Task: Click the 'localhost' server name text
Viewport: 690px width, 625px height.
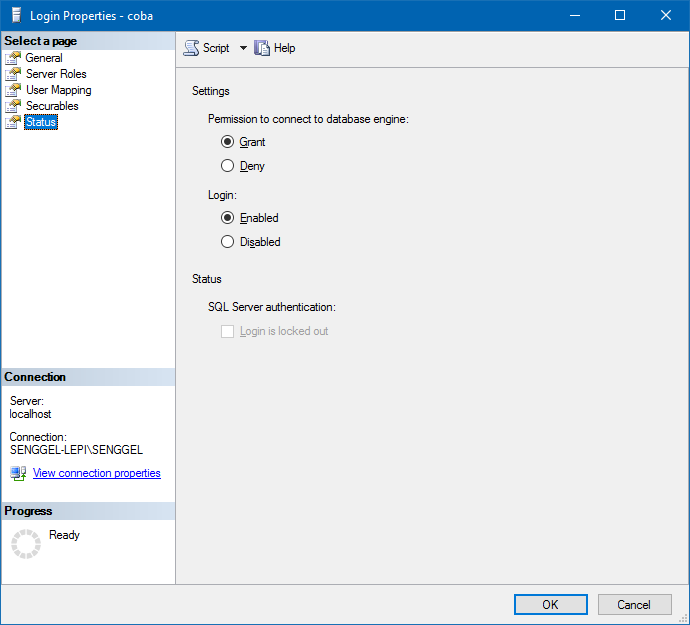Action: click(x=30, y=414)
